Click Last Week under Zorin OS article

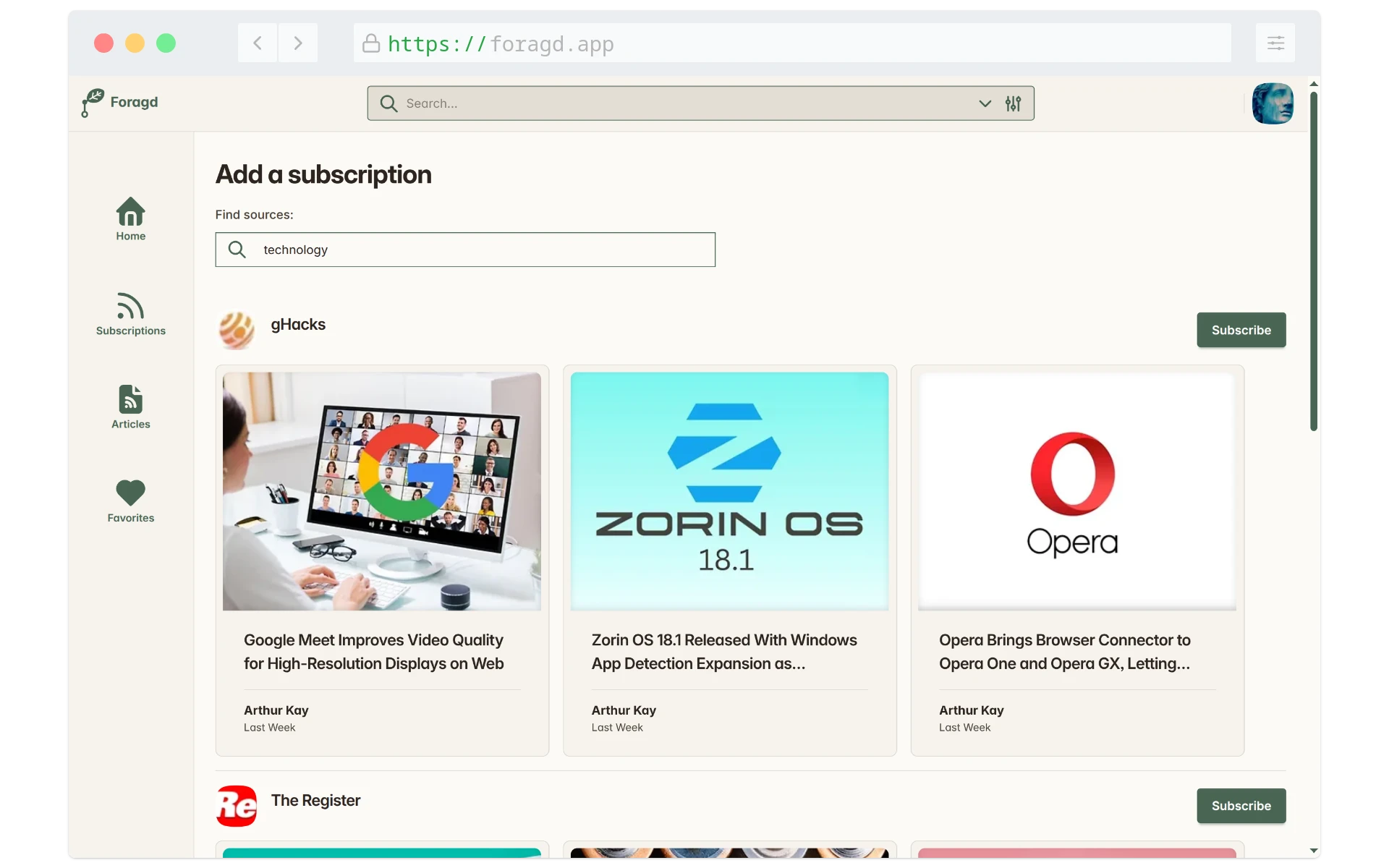(x=617, y=728)
